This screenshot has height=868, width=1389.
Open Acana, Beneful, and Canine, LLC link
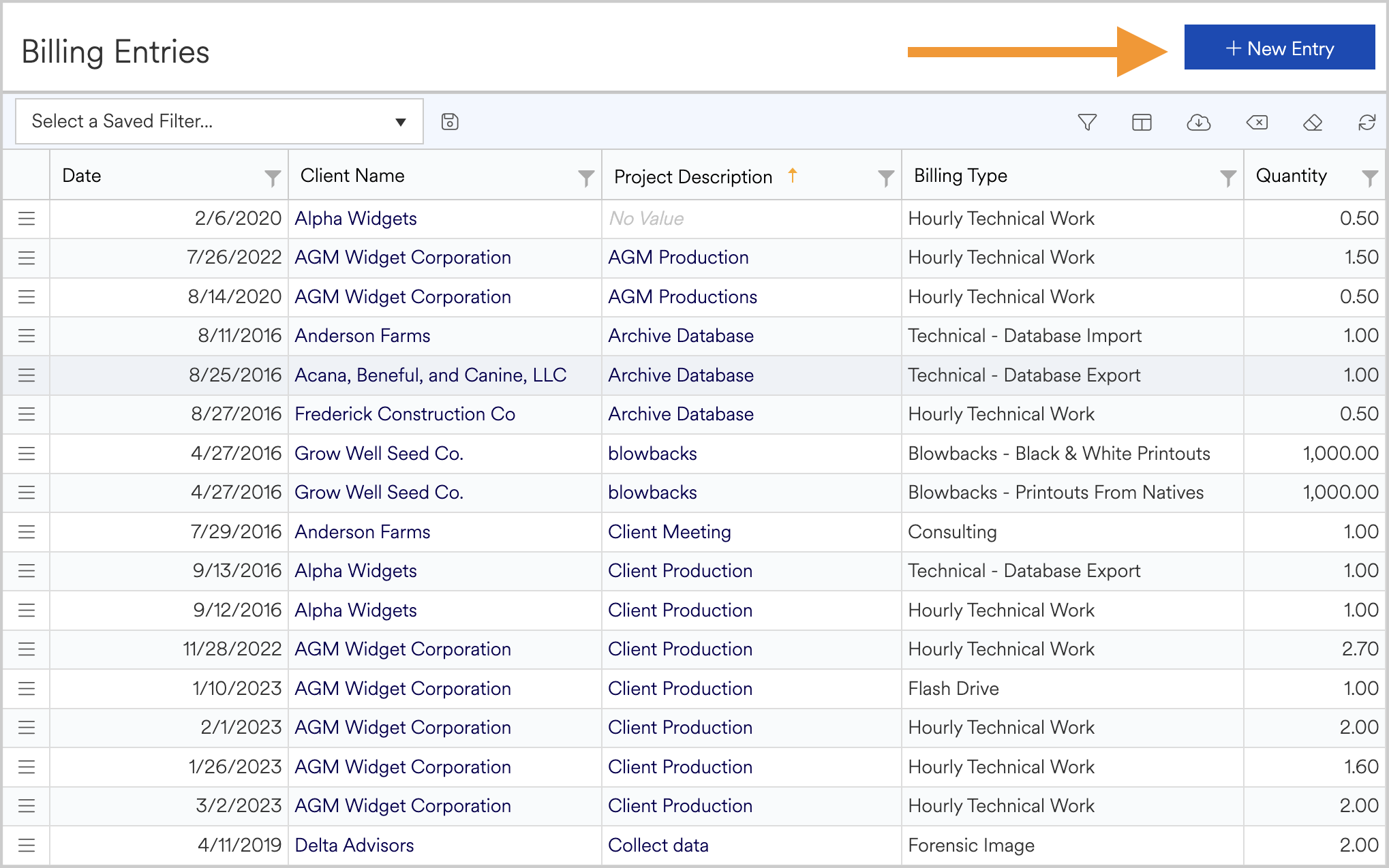pyautogui.click(x=431, y=375)
